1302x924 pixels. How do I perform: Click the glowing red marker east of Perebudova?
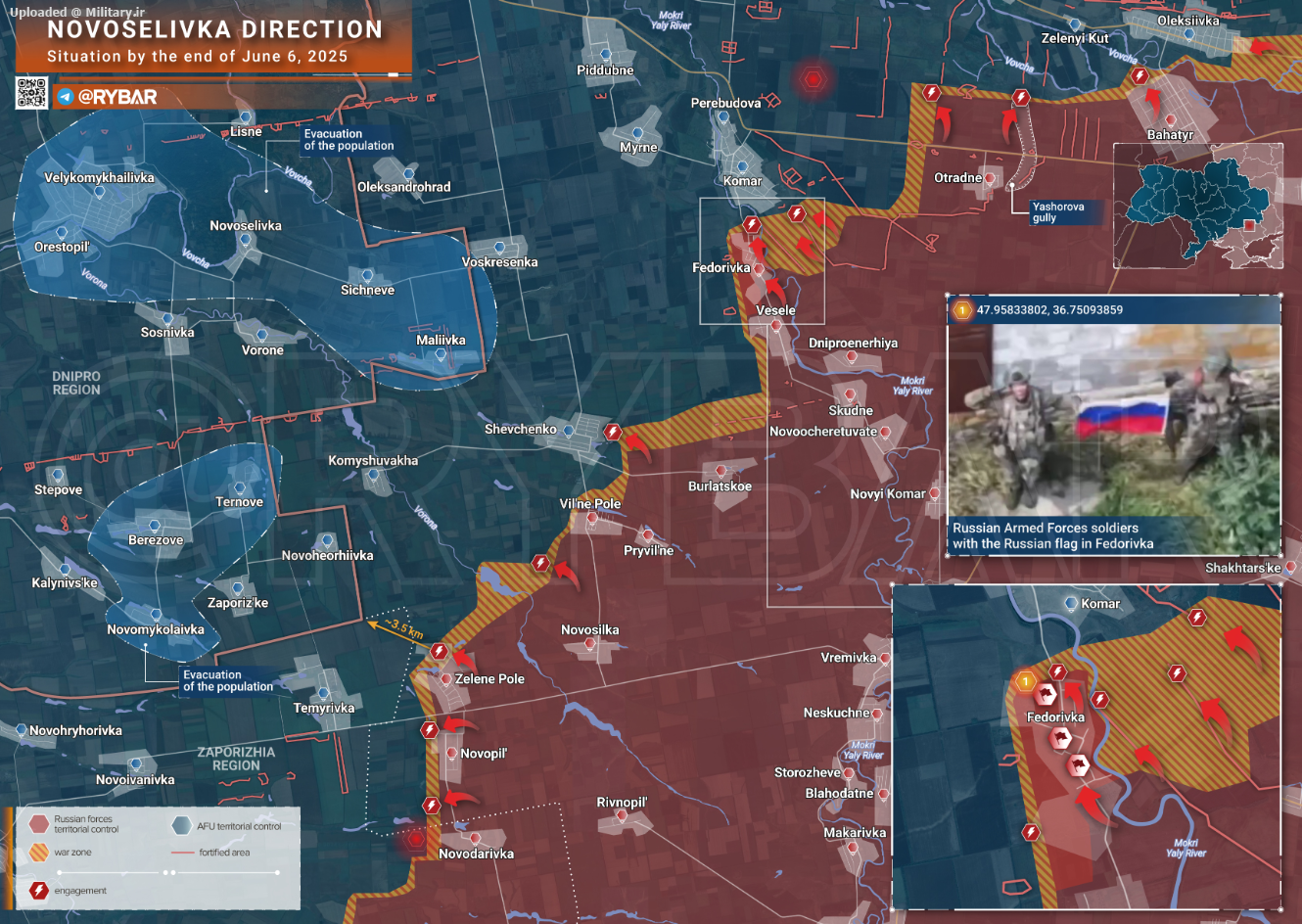pos(813,78)
